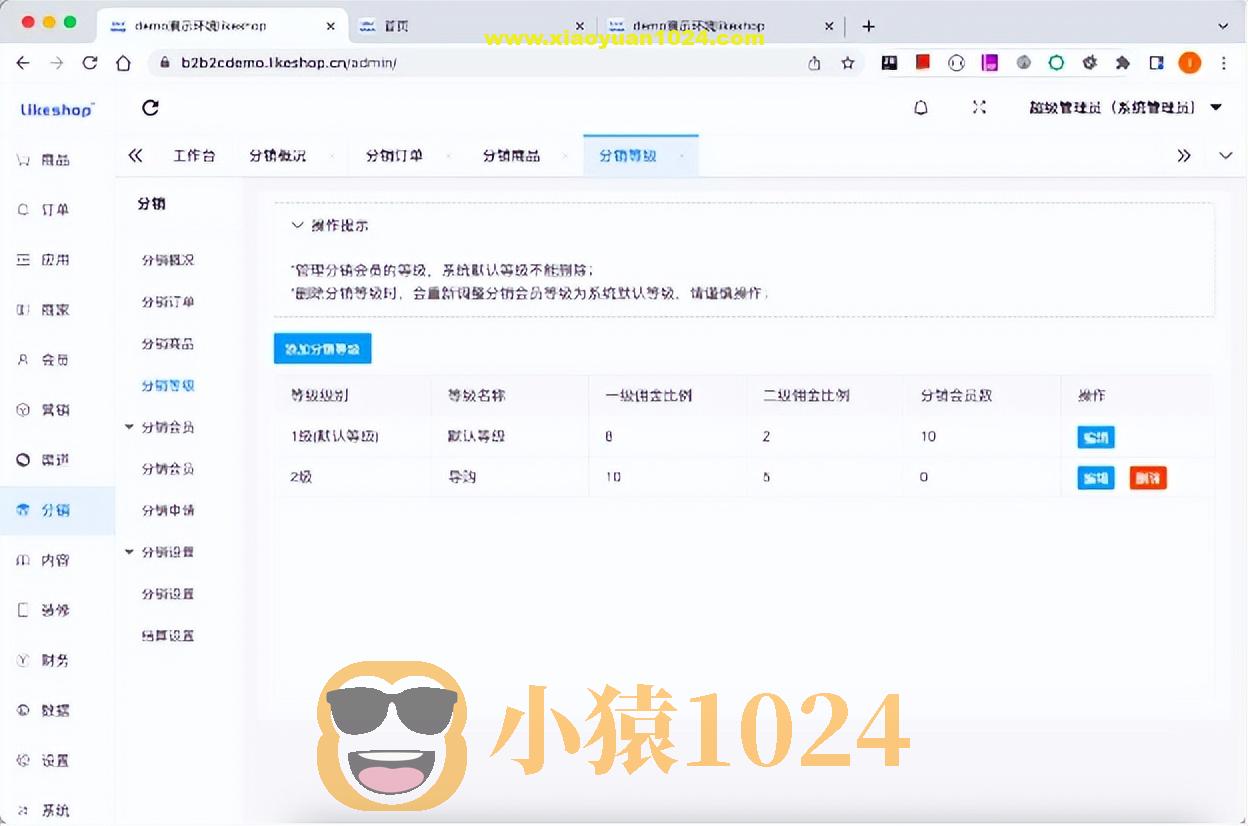Switch to the 工作台 tab
This screenshot has width=1248, height=826.
pyautogui.click(x=194, y=155)
